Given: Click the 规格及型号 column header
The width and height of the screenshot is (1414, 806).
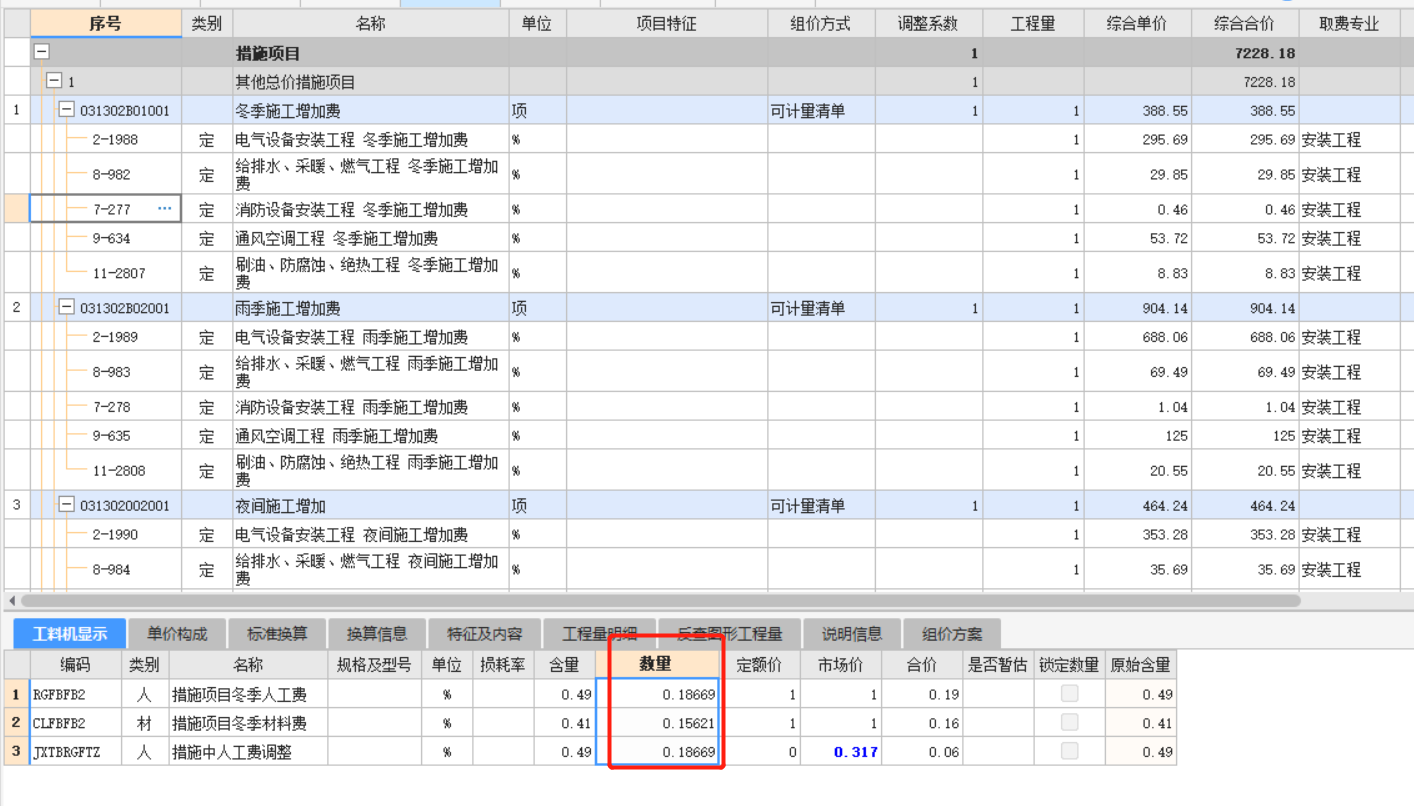Looking at the screenshot, I should pos(374,664).
